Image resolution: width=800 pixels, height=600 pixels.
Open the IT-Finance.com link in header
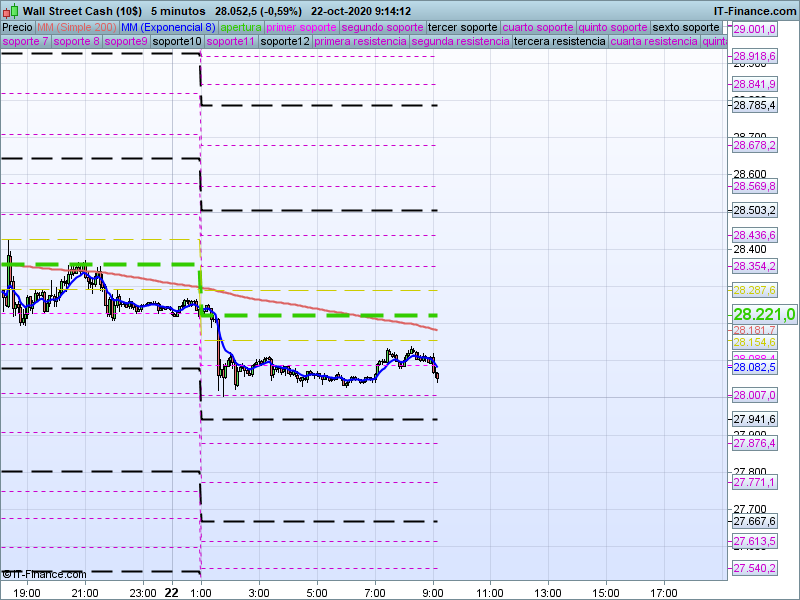coord(754,11)
